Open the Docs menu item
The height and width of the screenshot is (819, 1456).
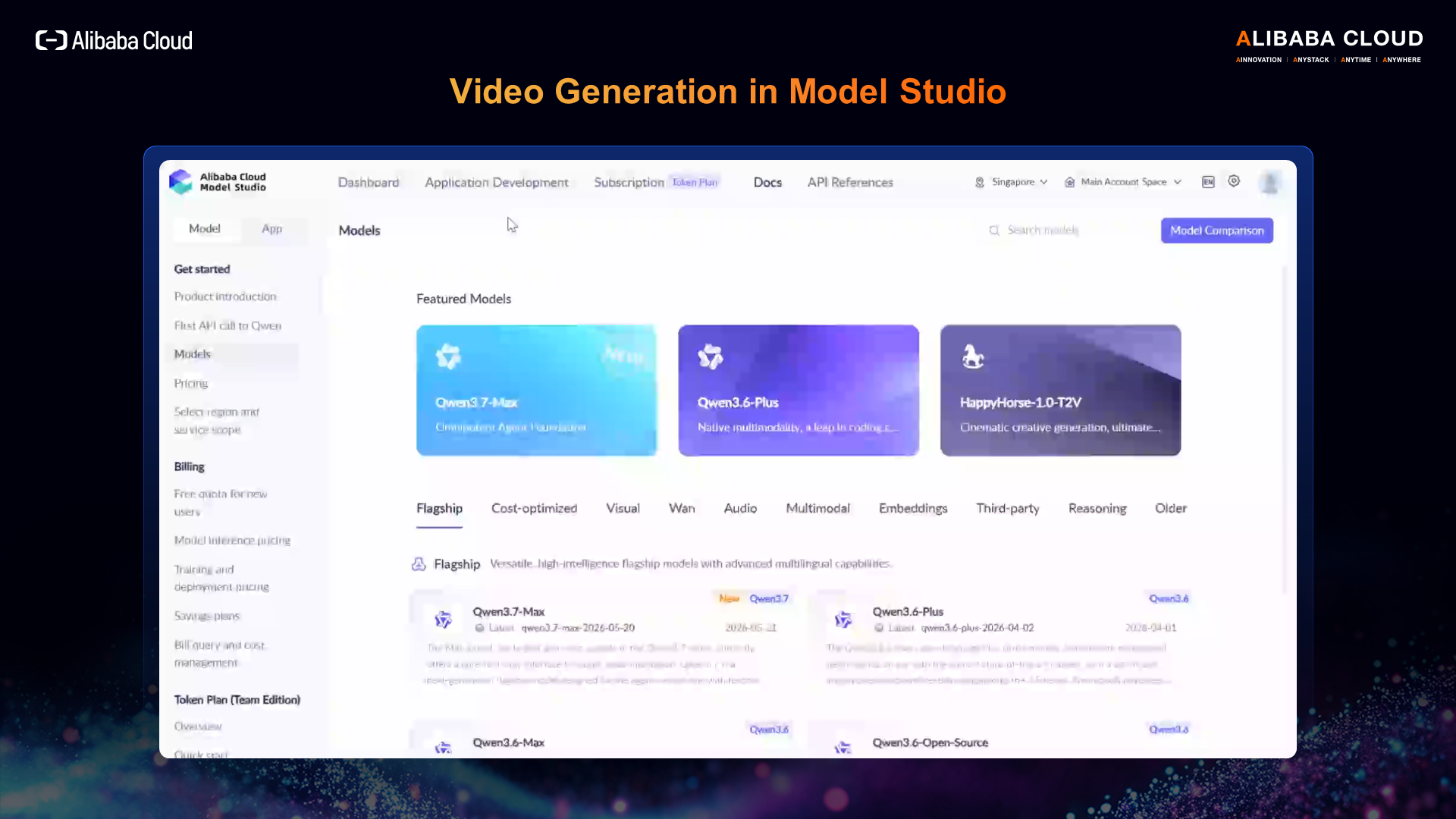(767, 183)
